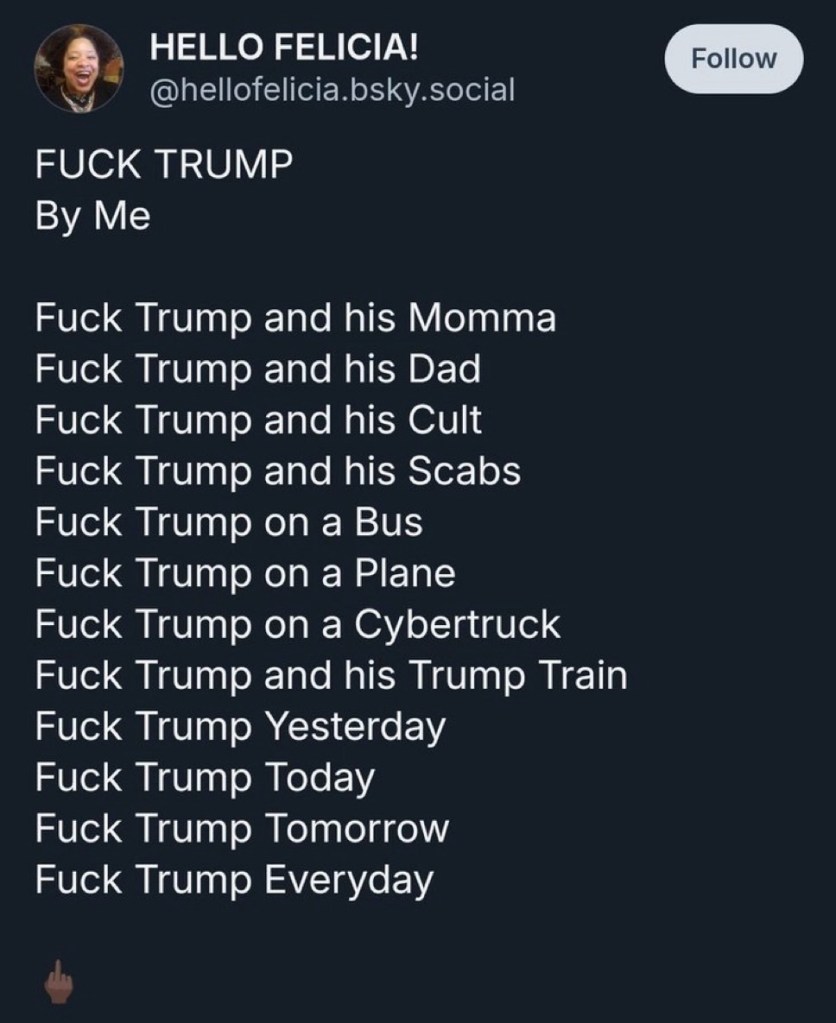Click the all-caps 'FUCK TRUMP' title line
The height and width of the screenshot is (1023, 836).
point(164,165)
